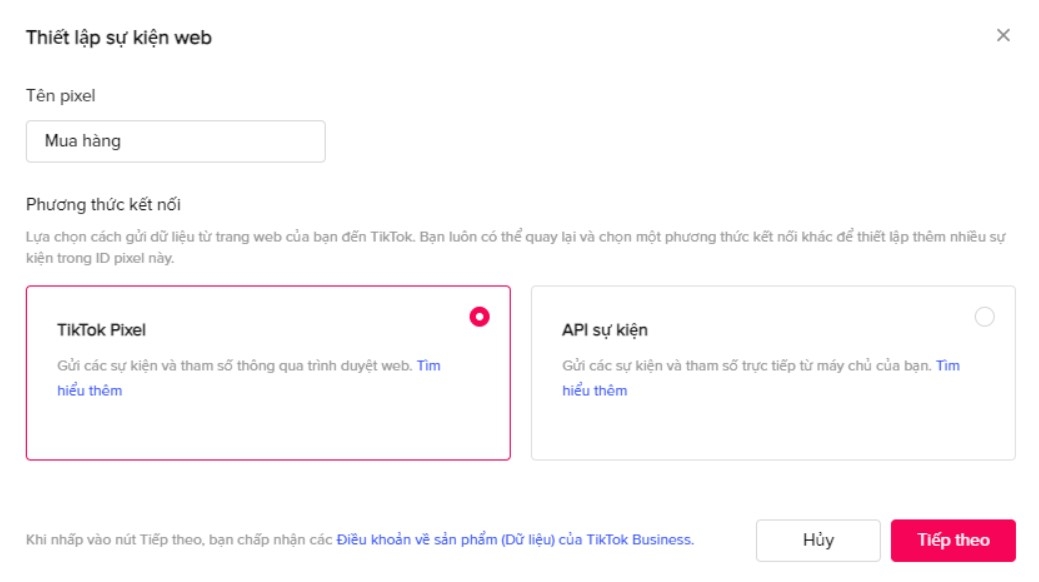
Task: Click the pixel name input showing Mua hàng
Action: click(x=175, y=141)
